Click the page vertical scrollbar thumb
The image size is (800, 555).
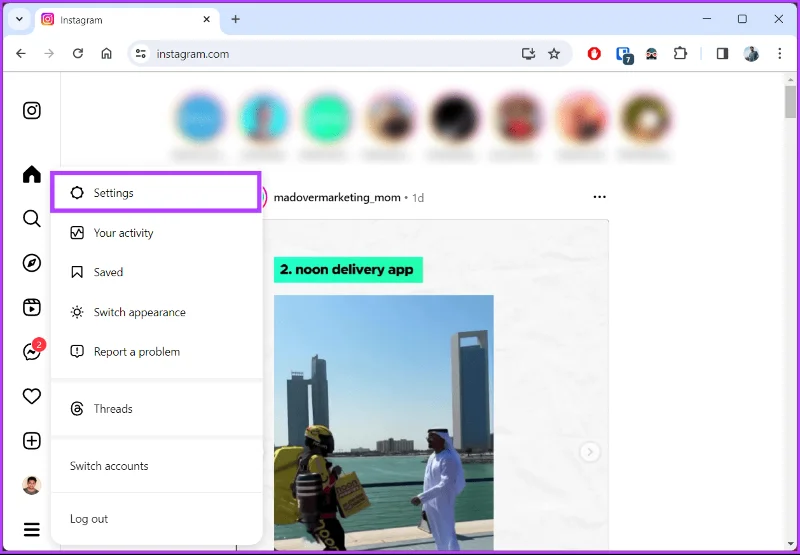point(790,102)
